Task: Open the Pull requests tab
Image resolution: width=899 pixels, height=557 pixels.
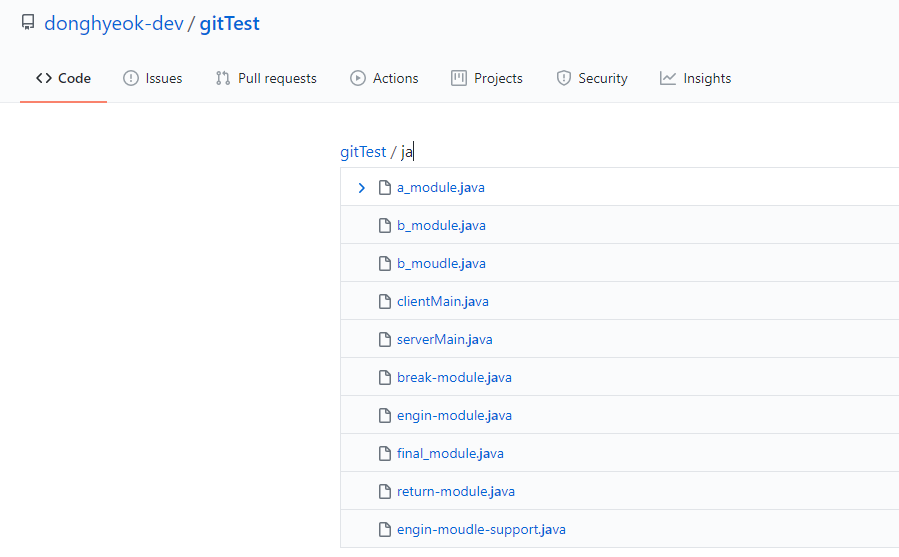Action: [x=266, y=78]
